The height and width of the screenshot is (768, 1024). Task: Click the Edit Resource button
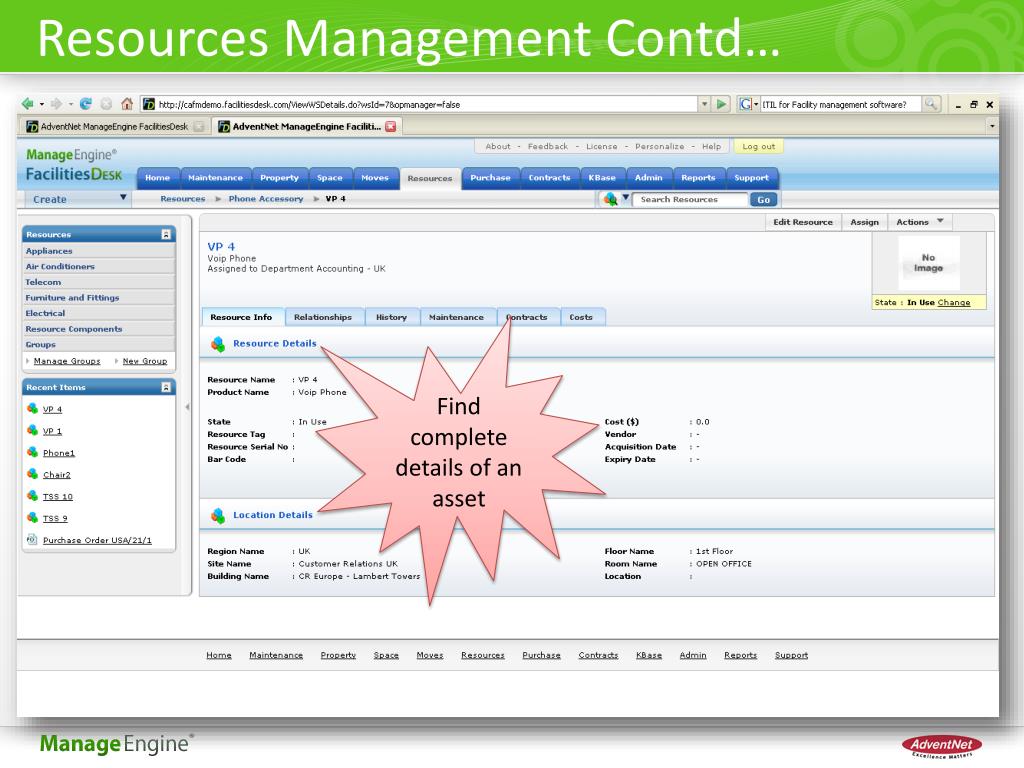(x=803, y=222)
